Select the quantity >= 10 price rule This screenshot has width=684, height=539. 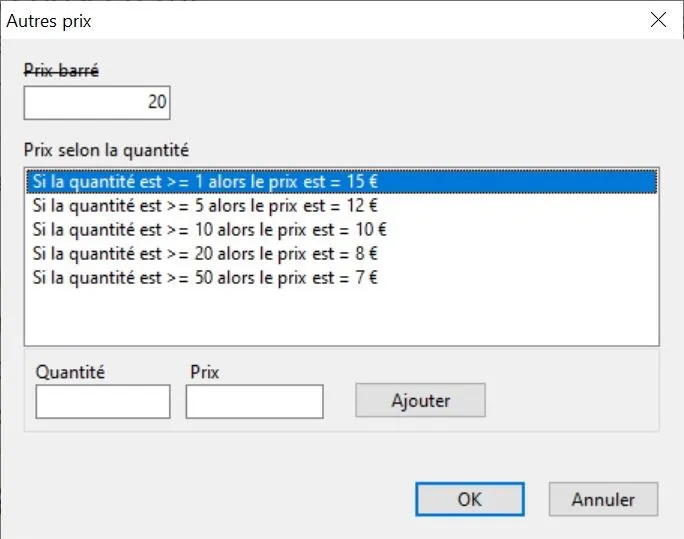[209, 229]
